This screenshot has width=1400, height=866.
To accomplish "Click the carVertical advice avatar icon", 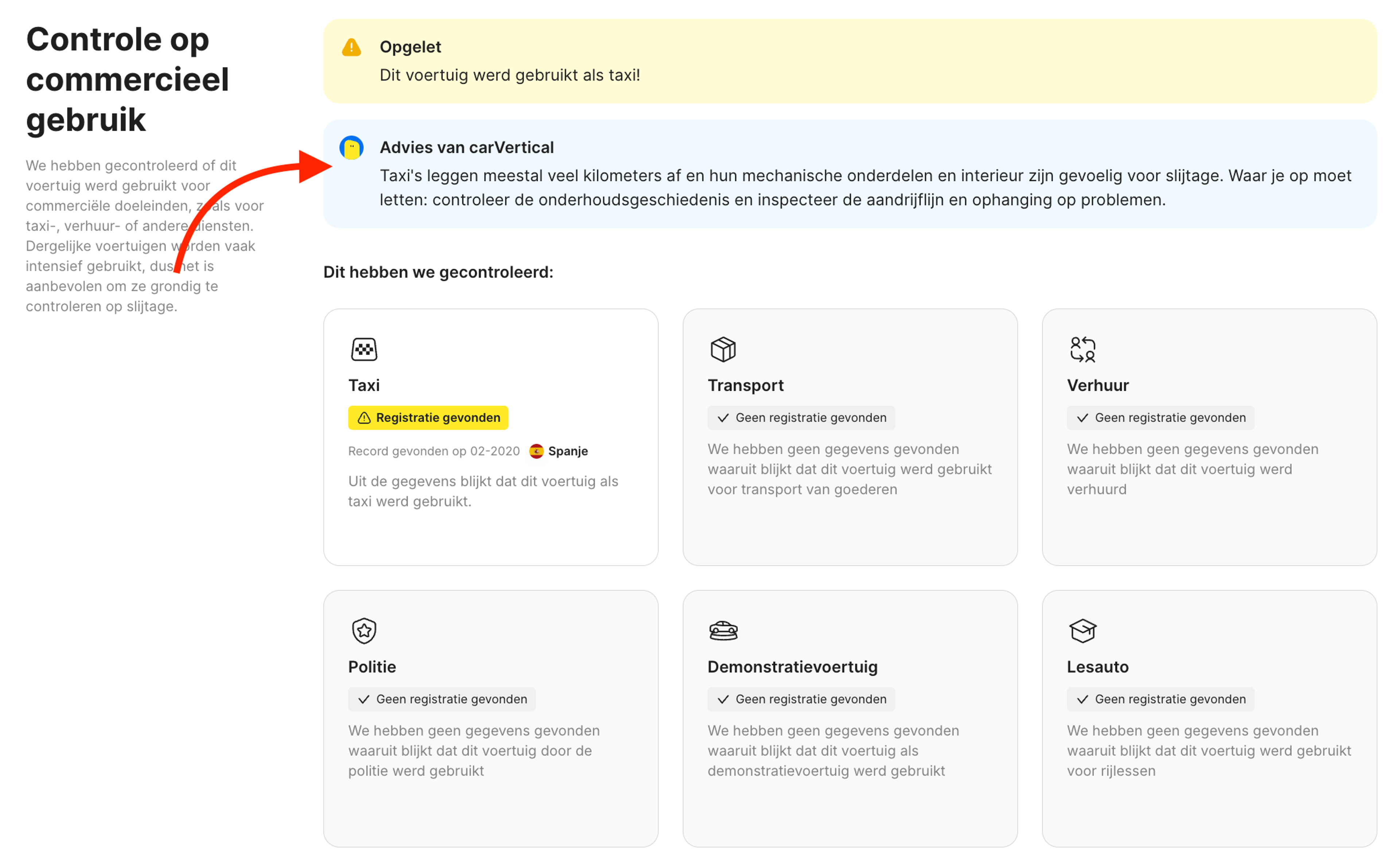I will click(352, 148).
